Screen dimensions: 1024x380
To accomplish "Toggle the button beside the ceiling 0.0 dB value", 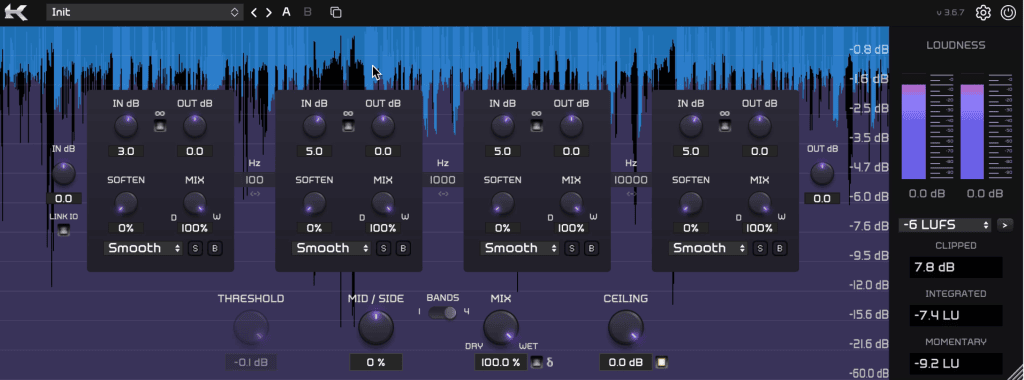I will tap(661, 362).
